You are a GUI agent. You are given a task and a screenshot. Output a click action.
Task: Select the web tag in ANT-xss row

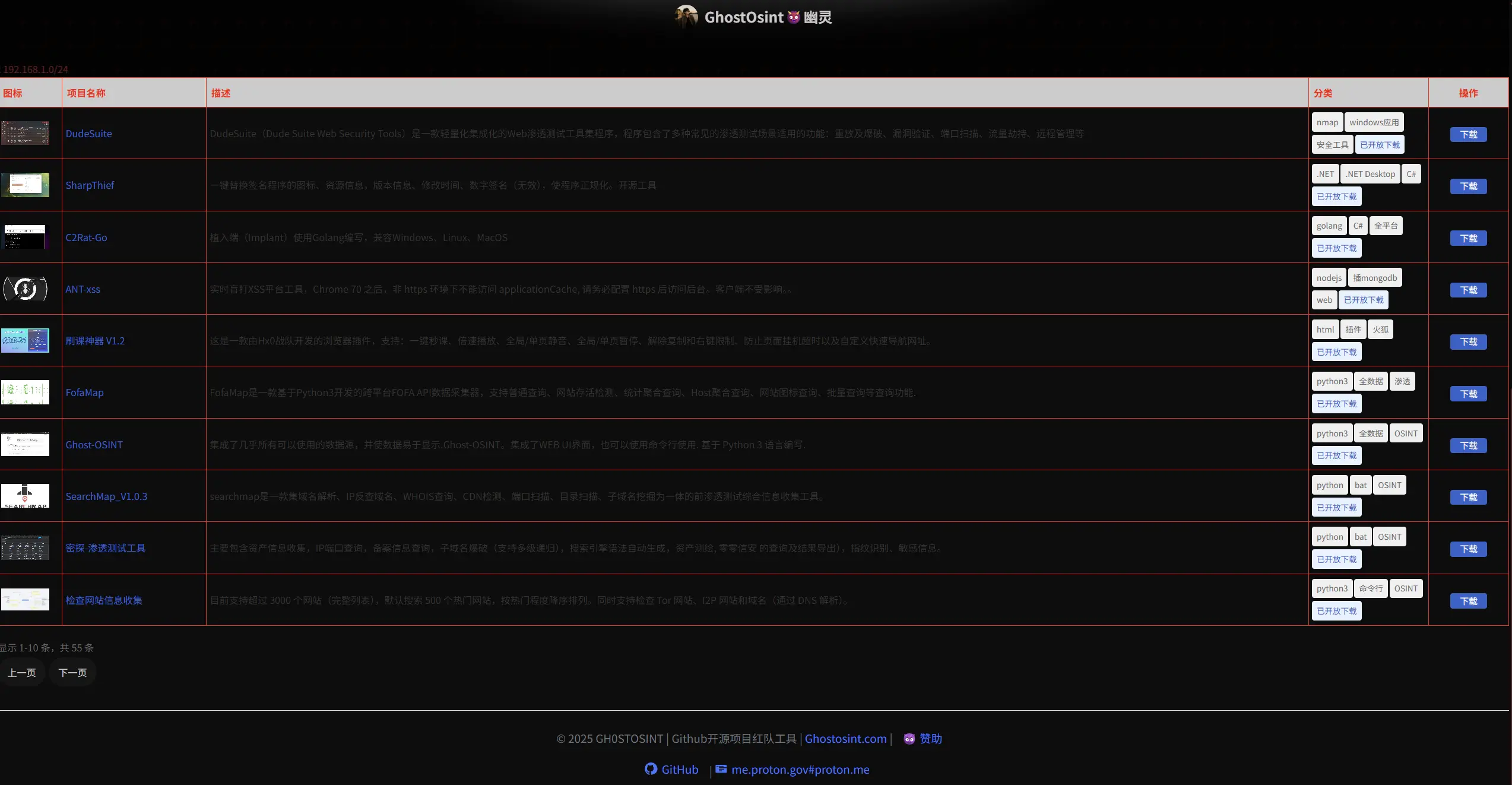pos(1324,300)
